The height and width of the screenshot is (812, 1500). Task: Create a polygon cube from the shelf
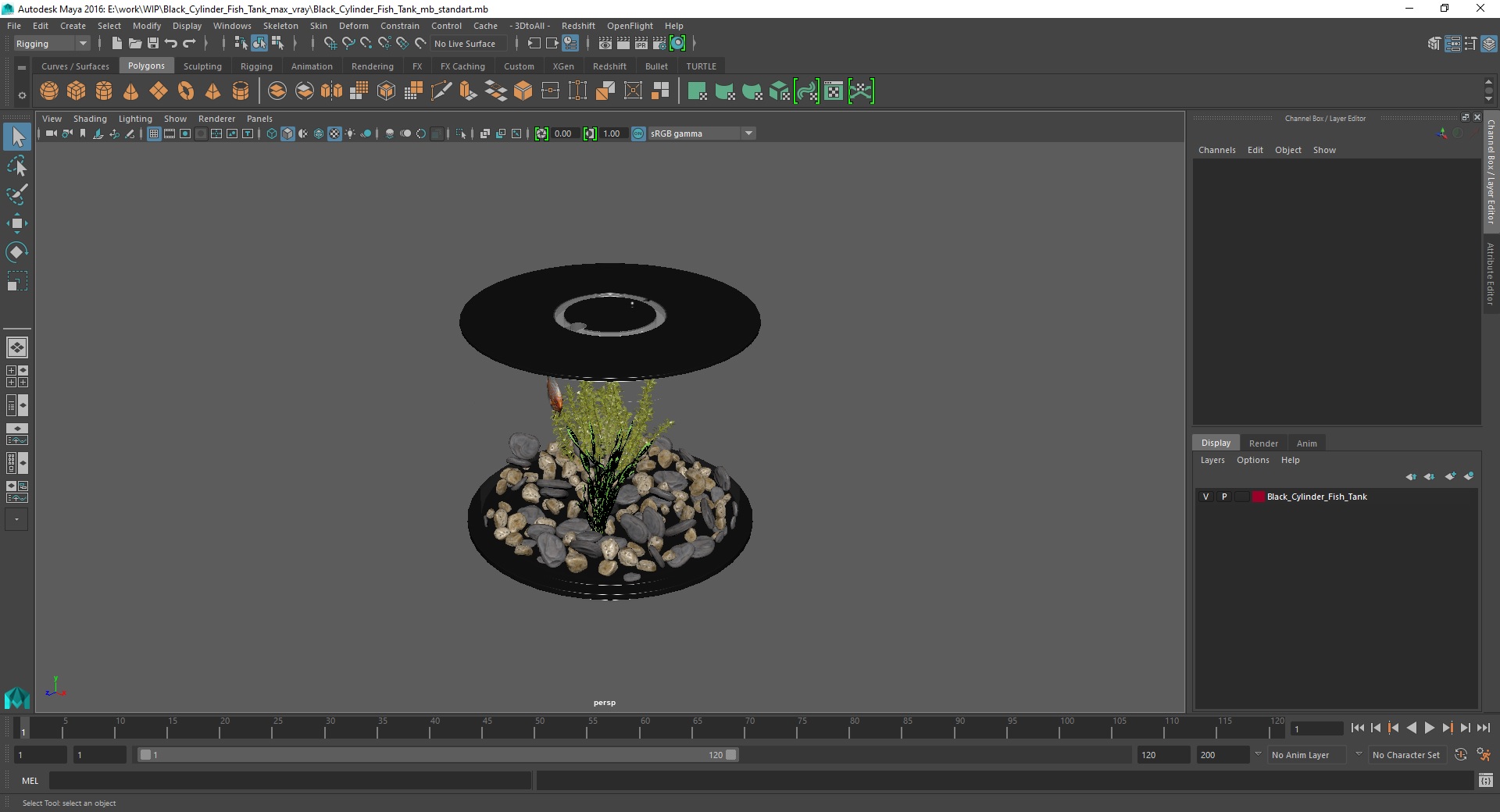coord(77,91)
